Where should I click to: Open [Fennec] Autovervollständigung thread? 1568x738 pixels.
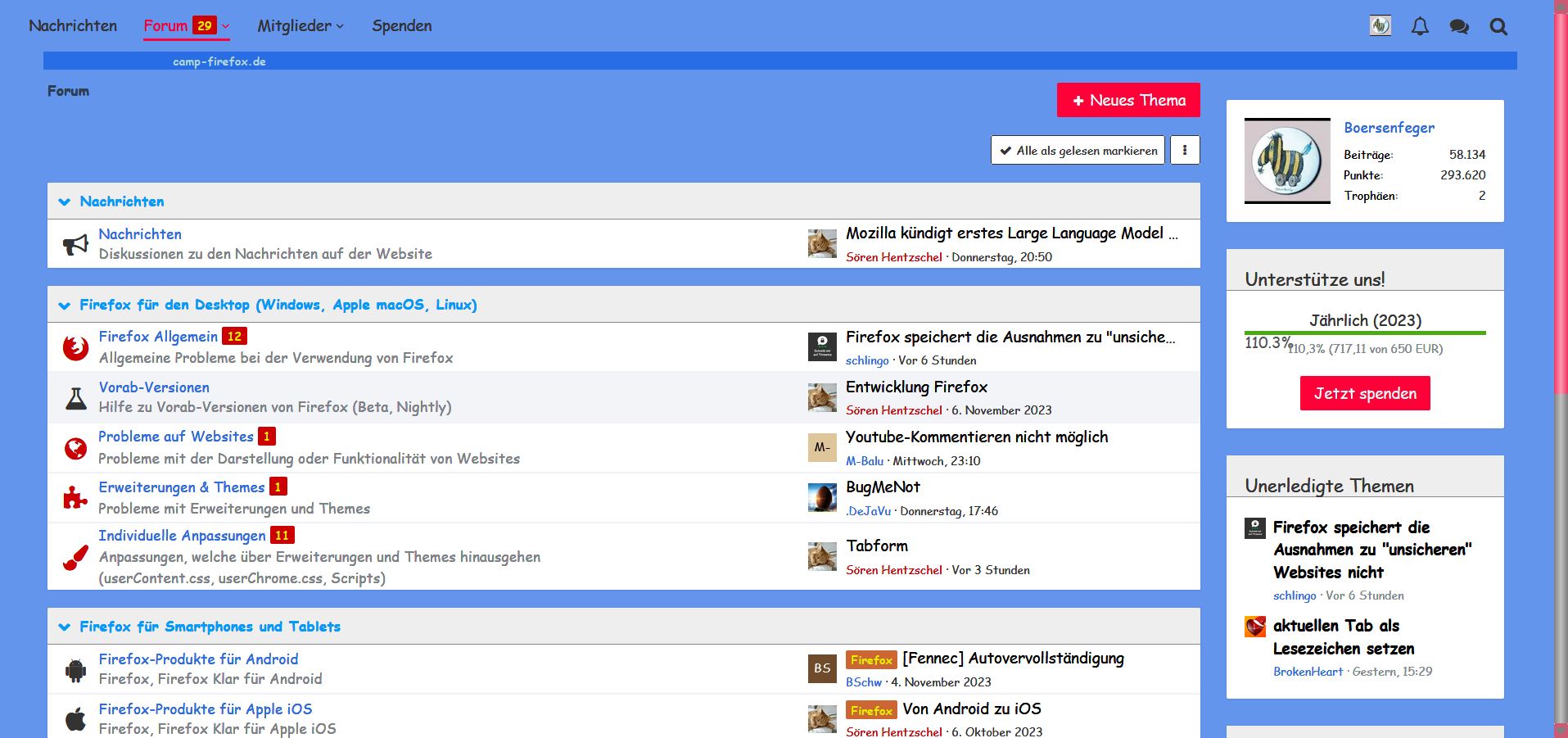click(1013, 659)
